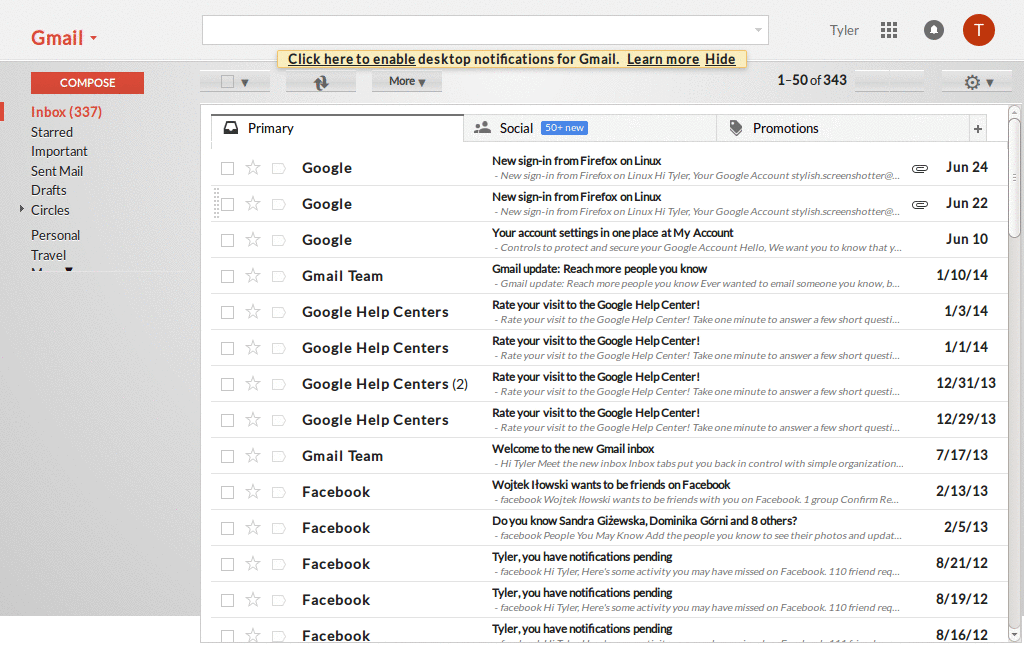
Task: Switch to the Social tab
Action: (x=590, y=129)
